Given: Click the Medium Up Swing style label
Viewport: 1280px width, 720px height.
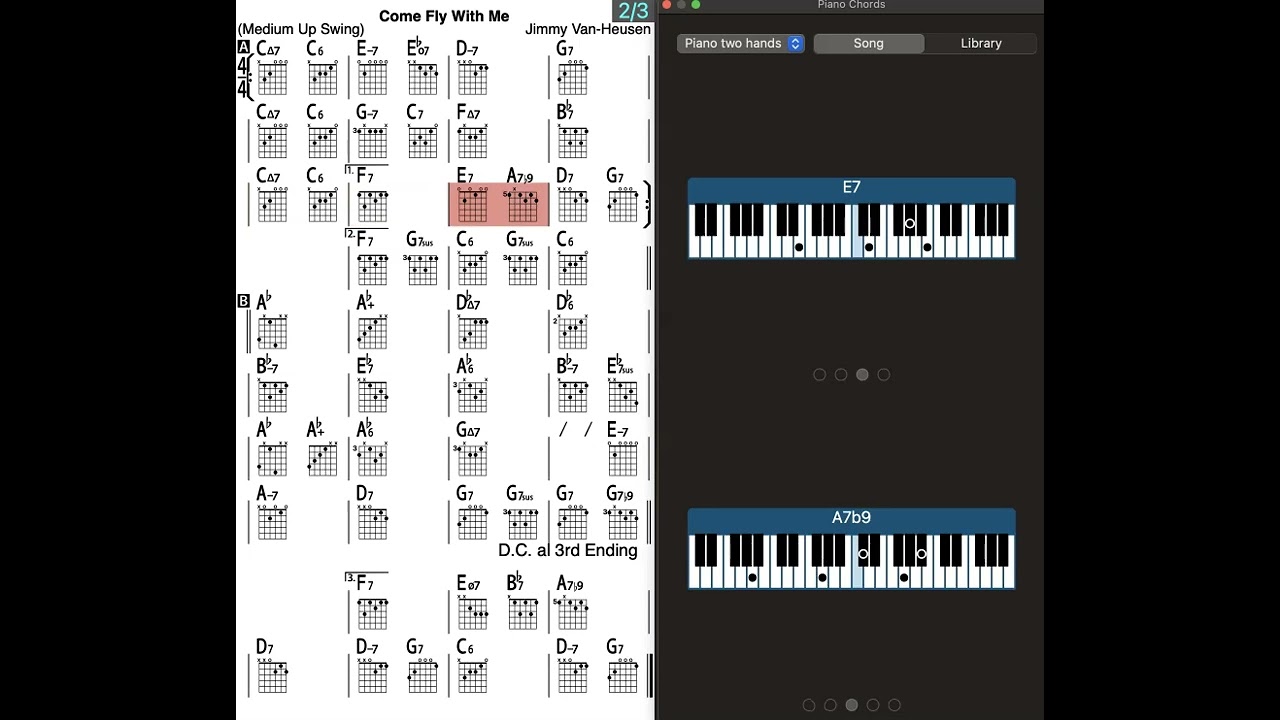Looking at the screenshot, I should pos(301,29).
